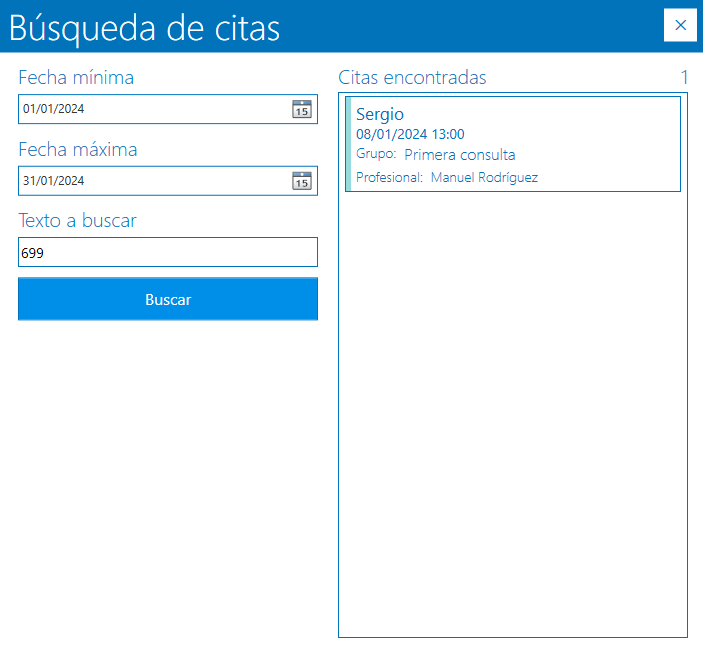The height and width of the screenshot is (655, 703).
Task: Click the Citas encontradas heading
Action: pyautogui.click(x=412, y=78)
